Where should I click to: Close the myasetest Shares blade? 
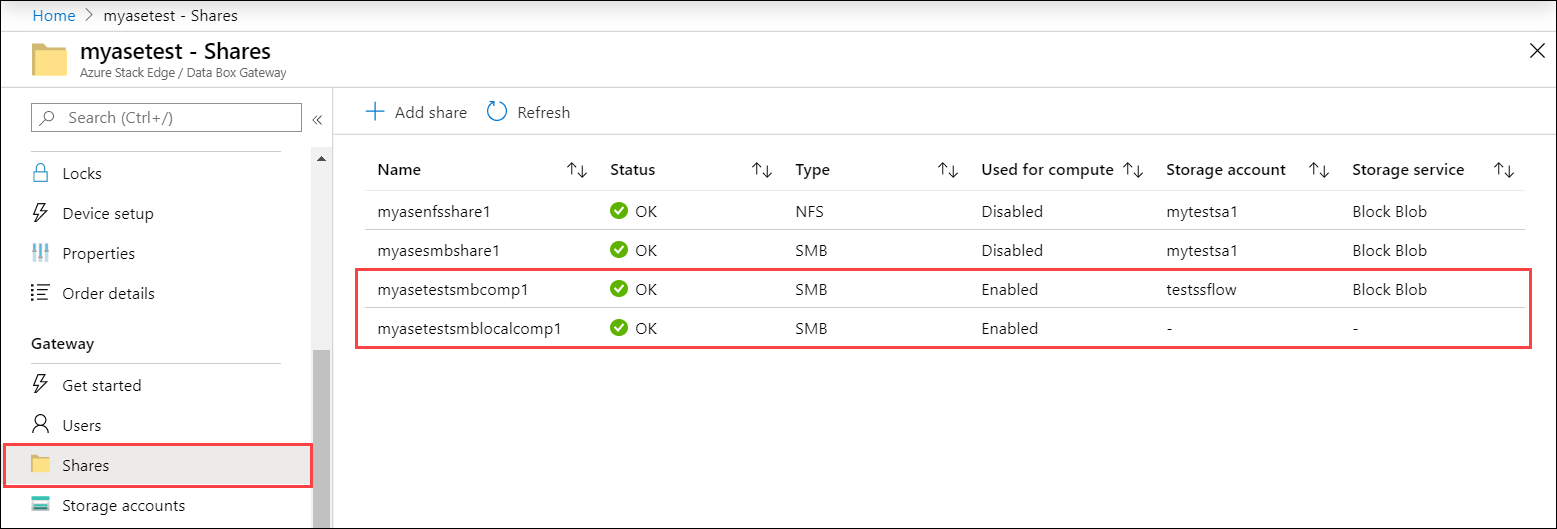coord(1537,51)
